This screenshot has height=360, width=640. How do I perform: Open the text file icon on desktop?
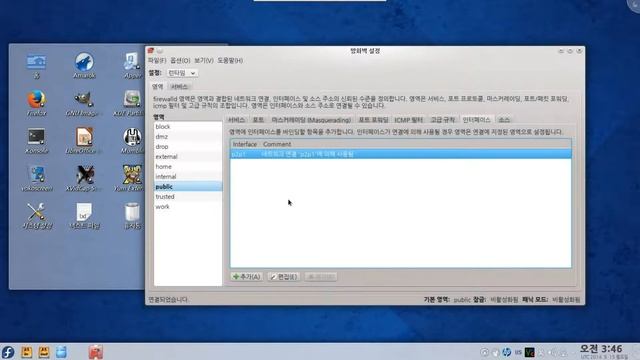click(x=84, y=216)
